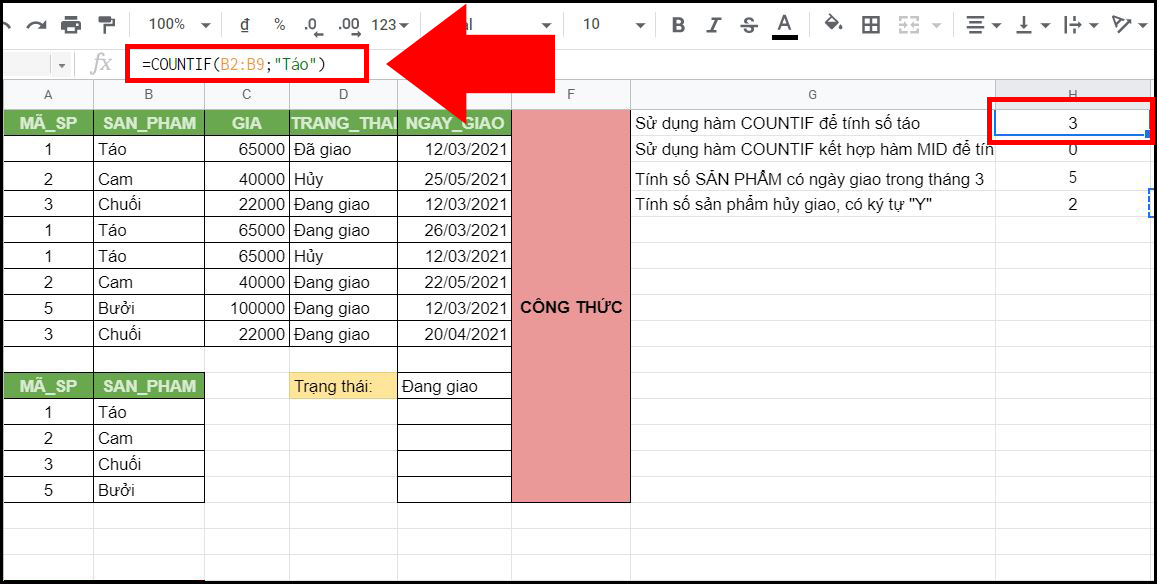Open the 123 more formats menu
Image resolution: width=1157 pixels, height=584 pixels.
point(390,24)
